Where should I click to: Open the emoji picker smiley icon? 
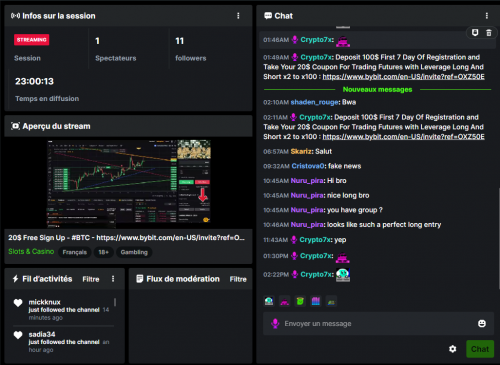pos(482,323)
